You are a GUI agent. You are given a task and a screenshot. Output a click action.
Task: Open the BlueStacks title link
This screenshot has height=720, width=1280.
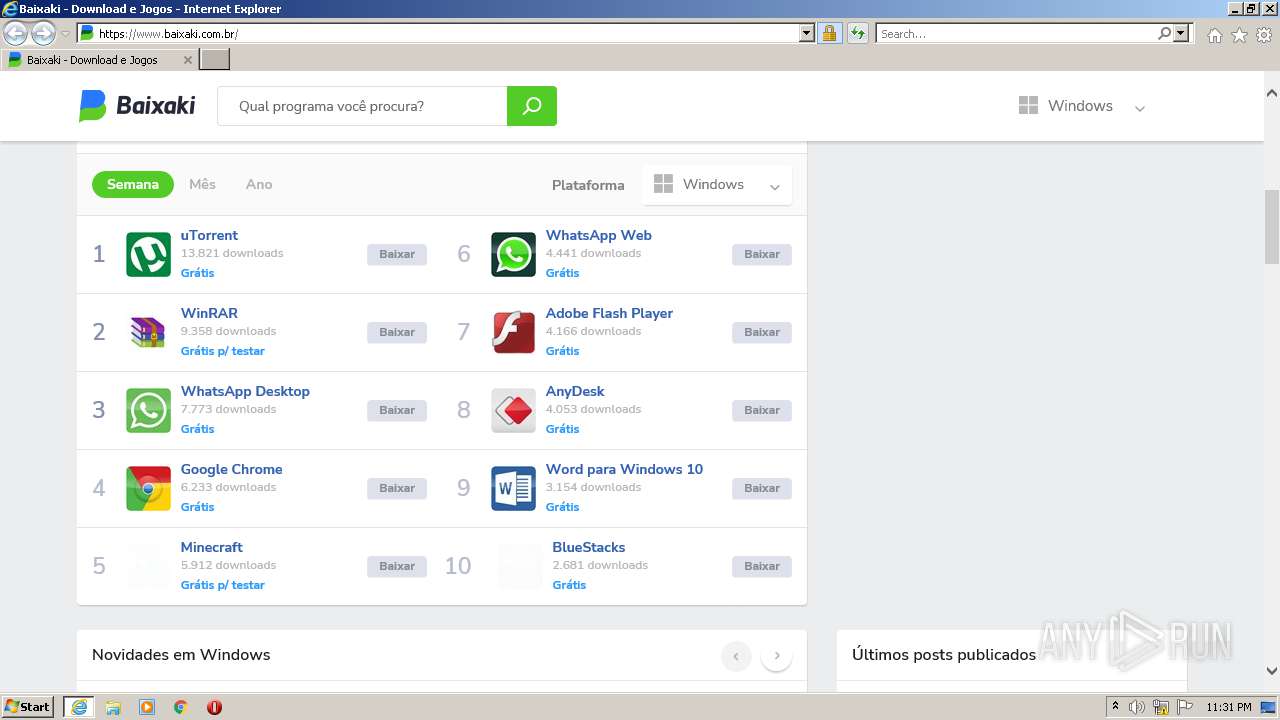(589, 547)
